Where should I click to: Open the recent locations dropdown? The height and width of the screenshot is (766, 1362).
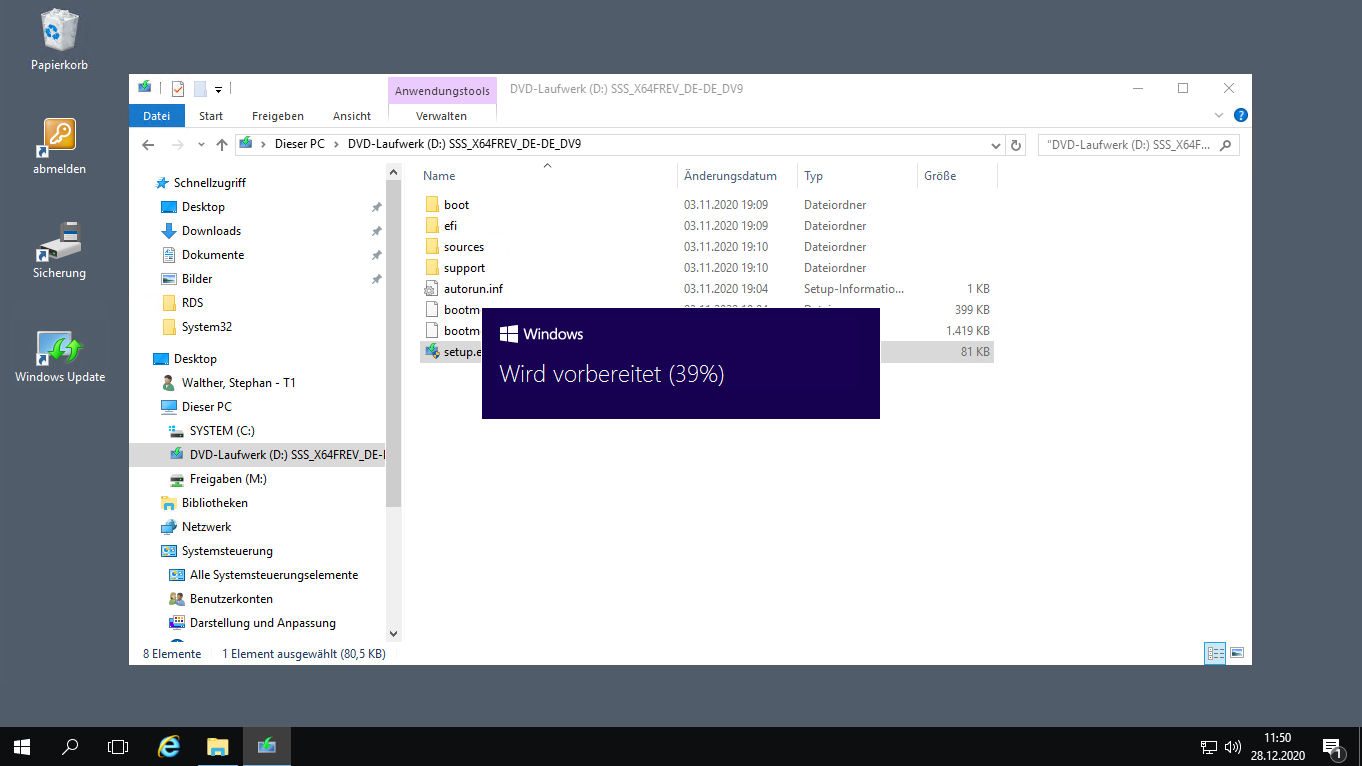pyautogui.click(x=201, y=145)
